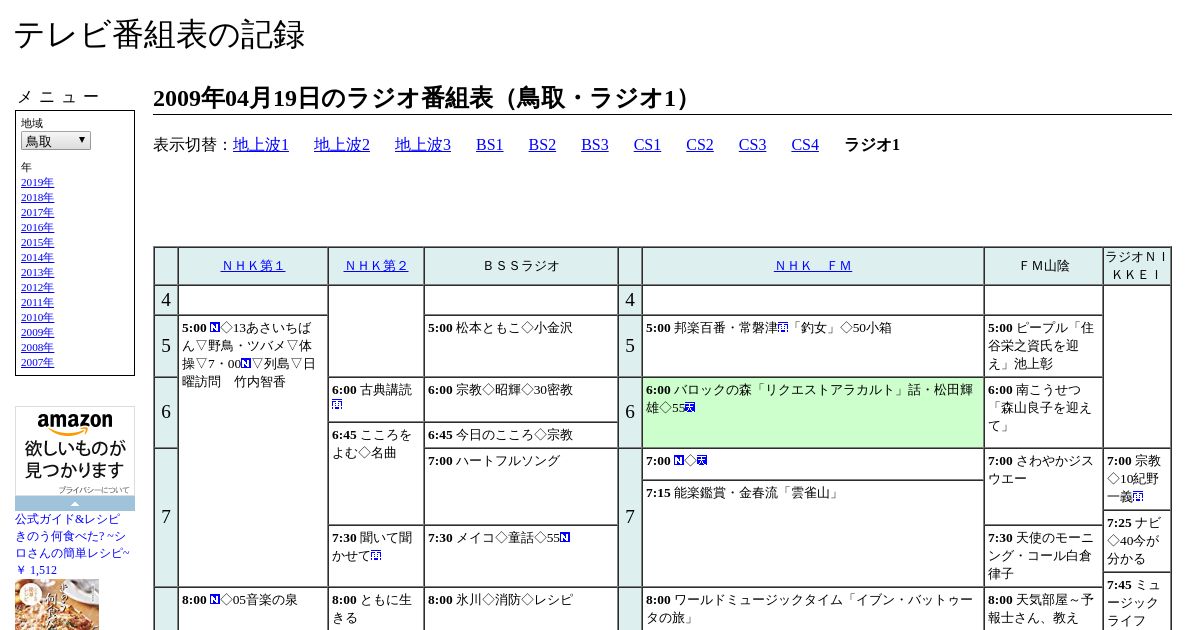Click the N icon in 8:00 音楽の泉 listing

[x=215, y=600]
